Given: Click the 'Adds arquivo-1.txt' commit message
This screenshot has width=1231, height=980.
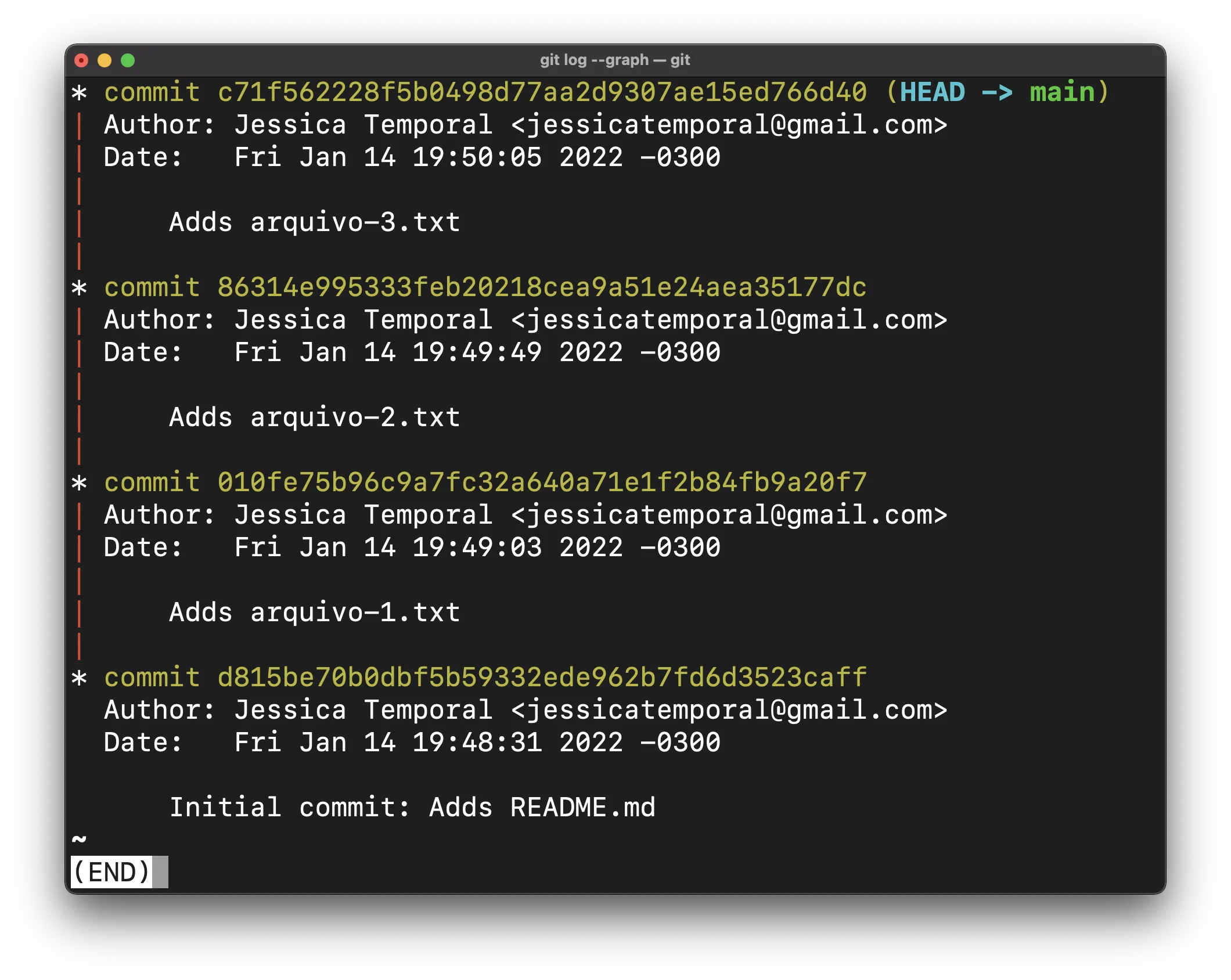Looking at the screenshot, I should 314,613.
